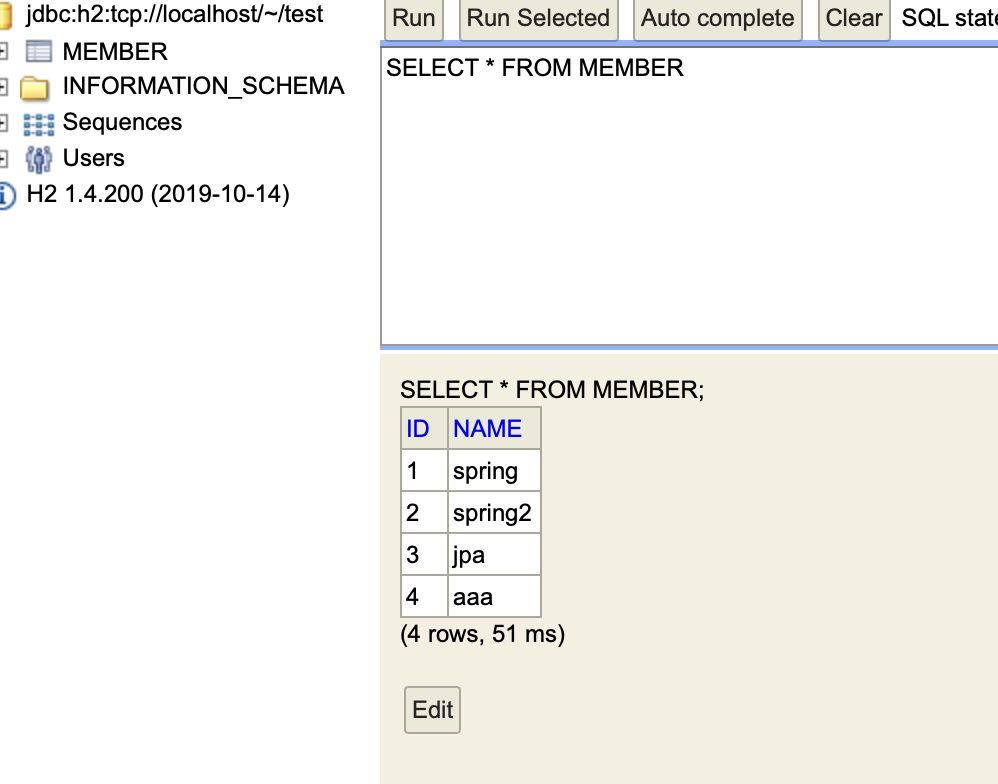The image size is (998, 784).
Task: Click the Run Selected button
Action: (x=538, y=18)
